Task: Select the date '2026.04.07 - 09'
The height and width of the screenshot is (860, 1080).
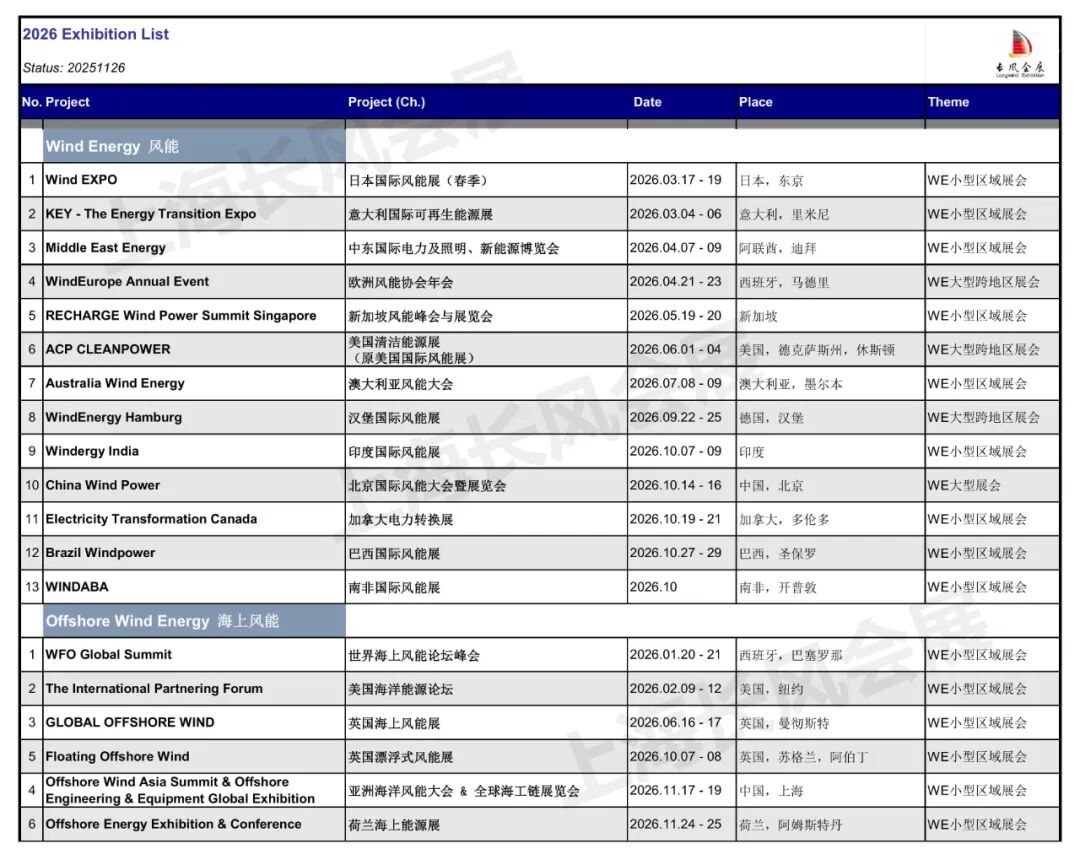Action: [676, 248]
